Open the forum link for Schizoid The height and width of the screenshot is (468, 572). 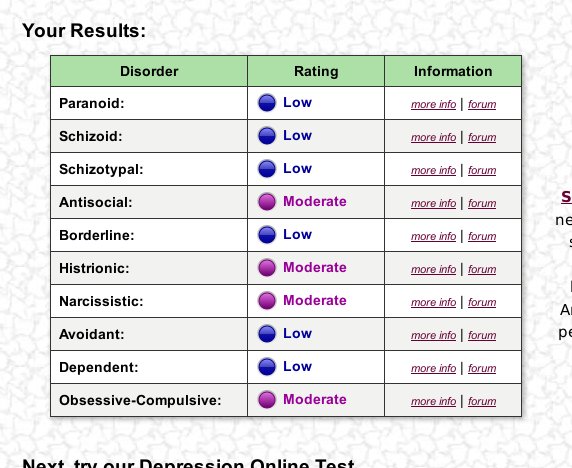[482, 137]
